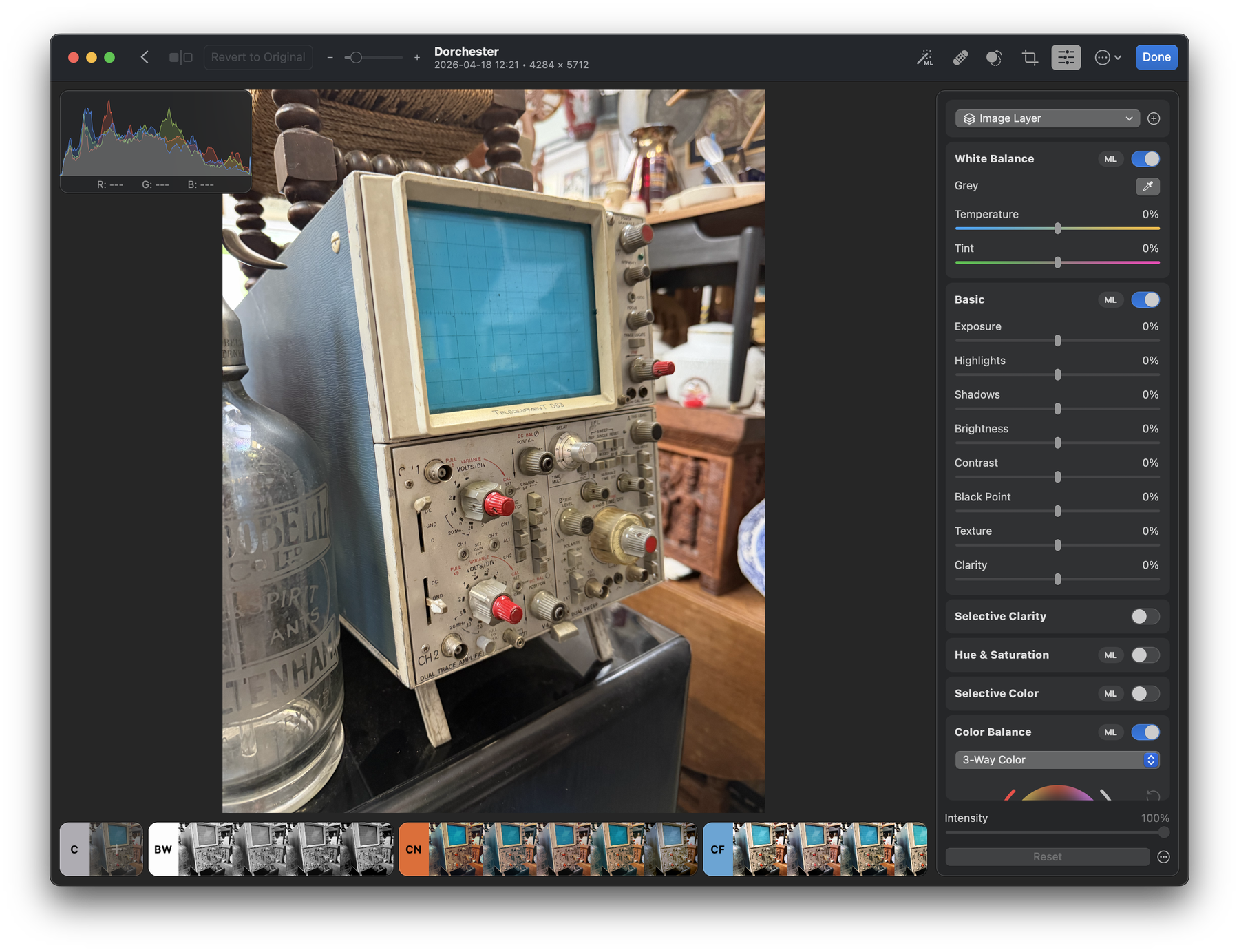1239x952 pixels.
Task: Disable the White Balance toggle
Action: (x=1145, y=159)
